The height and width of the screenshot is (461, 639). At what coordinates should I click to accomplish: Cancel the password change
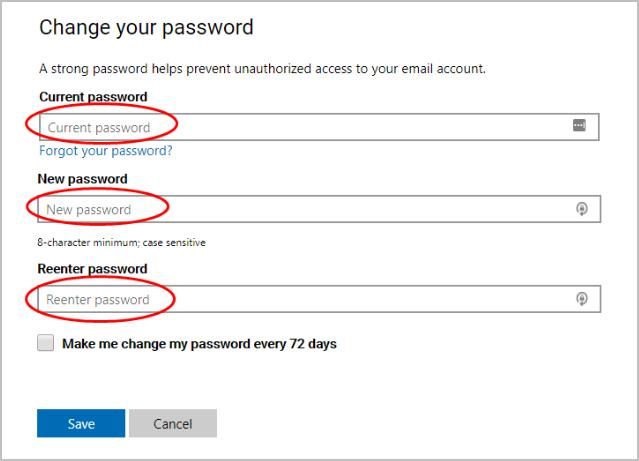click(172, 424)
